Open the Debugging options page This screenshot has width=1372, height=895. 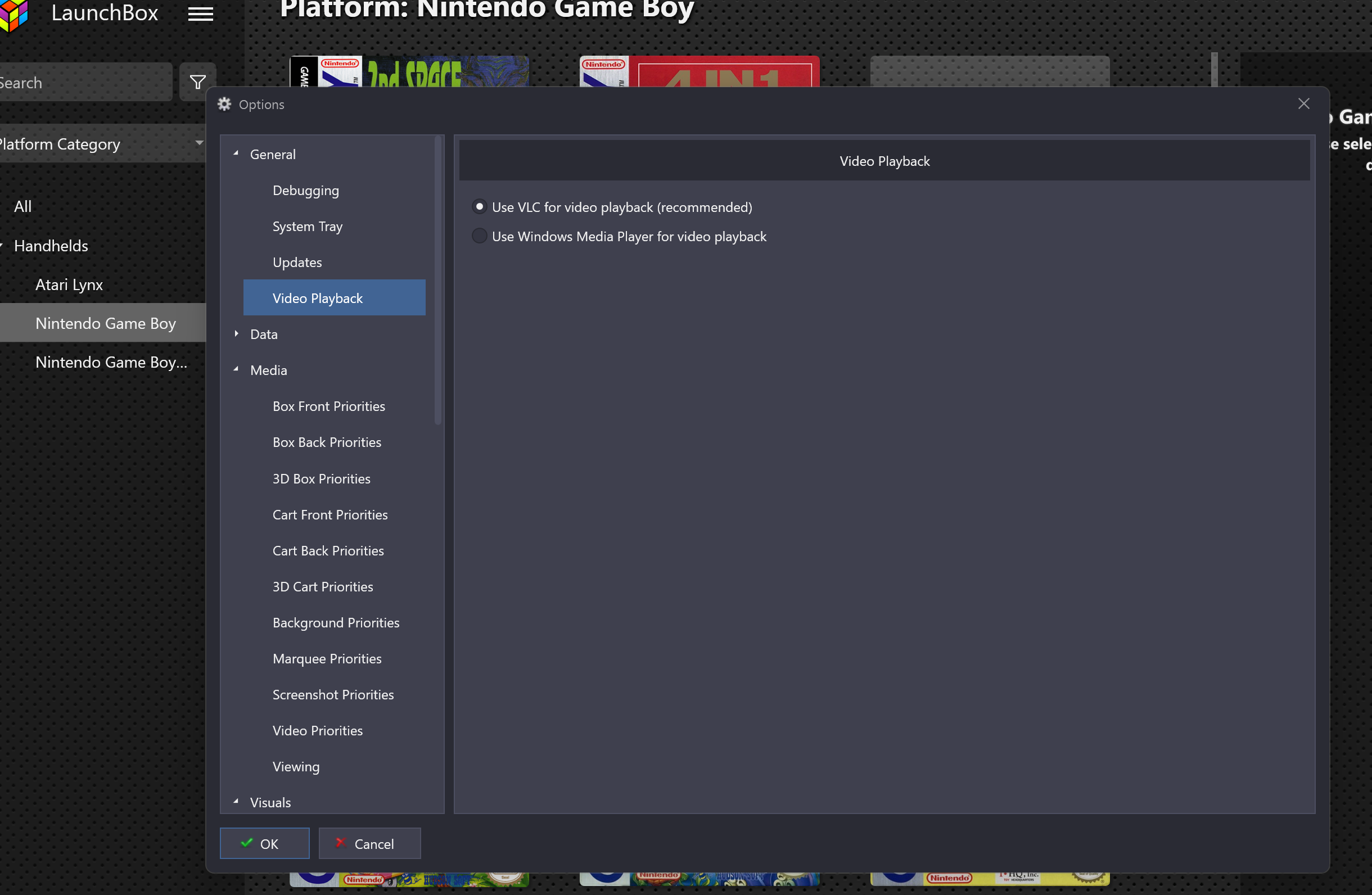tap(305, 190)
